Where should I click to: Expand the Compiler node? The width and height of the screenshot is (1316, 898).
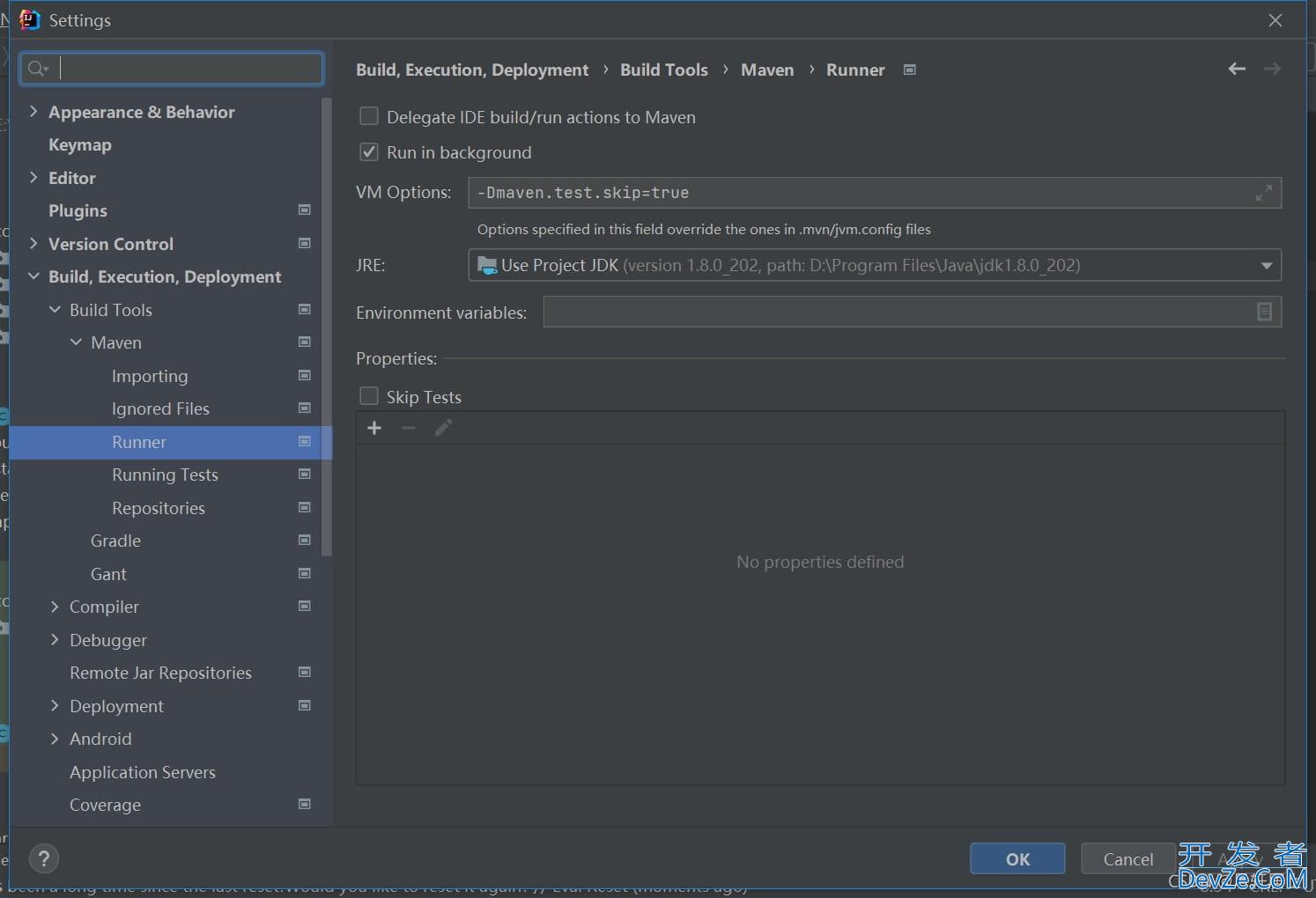[x=55, y=607]
